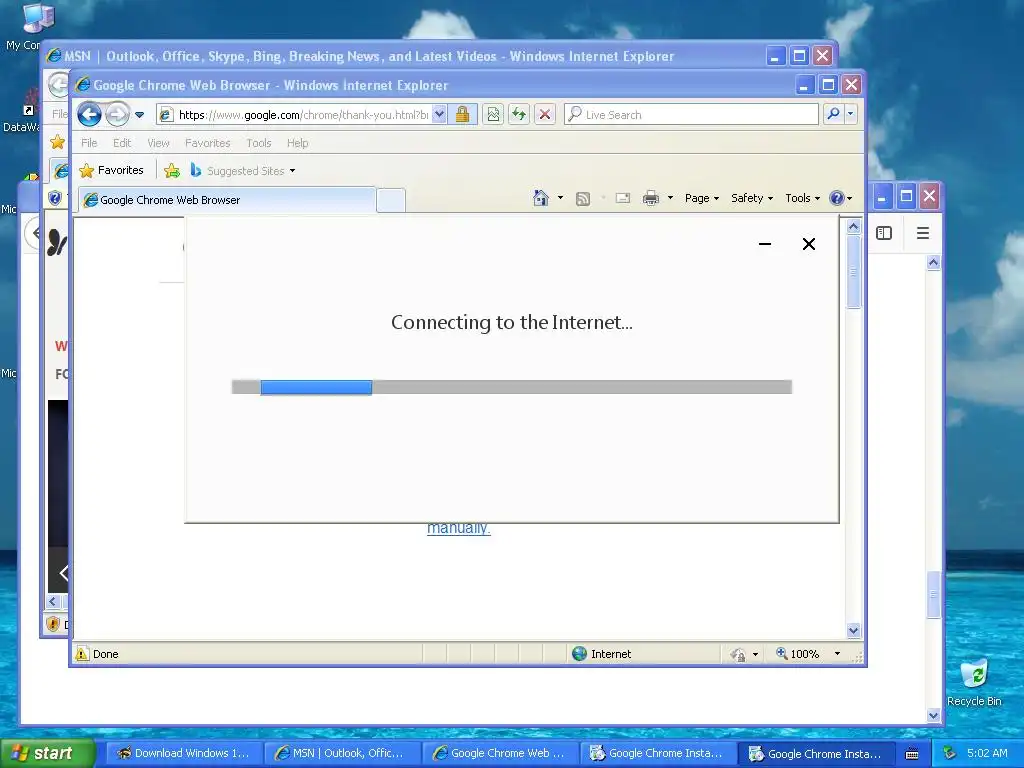Switch to Google Chrome Web taskbar item
1024x768 pixels.
pos(500,753)
